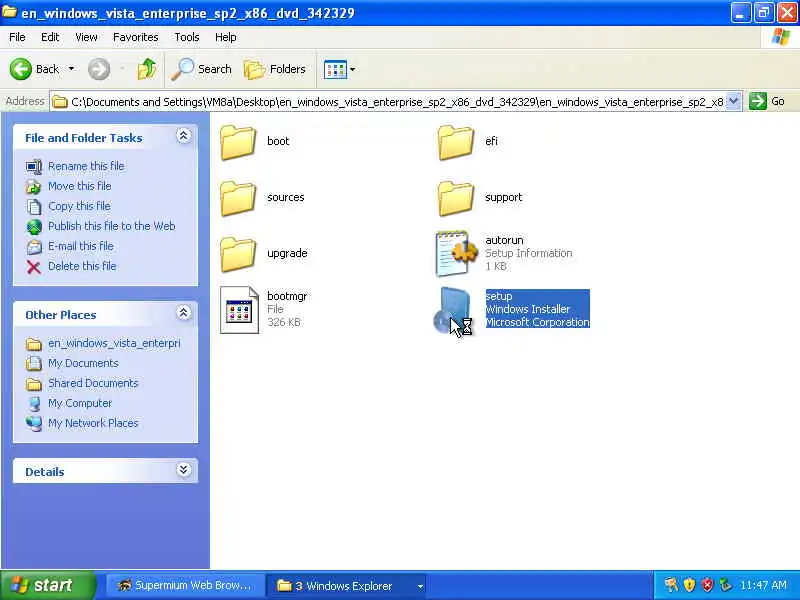Open the Tools menu
The height and width of the screenshot is (600, 800).
[x=187, y=37]
